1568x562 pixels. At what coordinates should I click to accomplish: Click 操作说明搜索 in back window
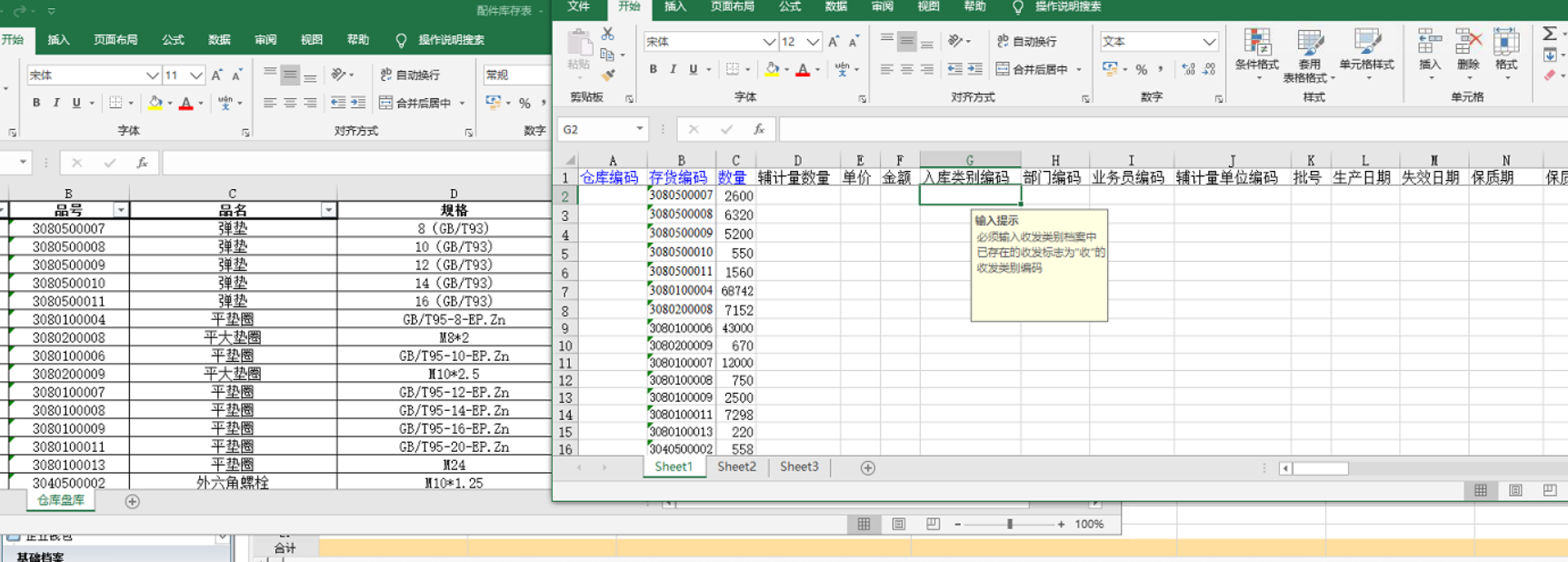pyautogui.click(x=451, y=40)
